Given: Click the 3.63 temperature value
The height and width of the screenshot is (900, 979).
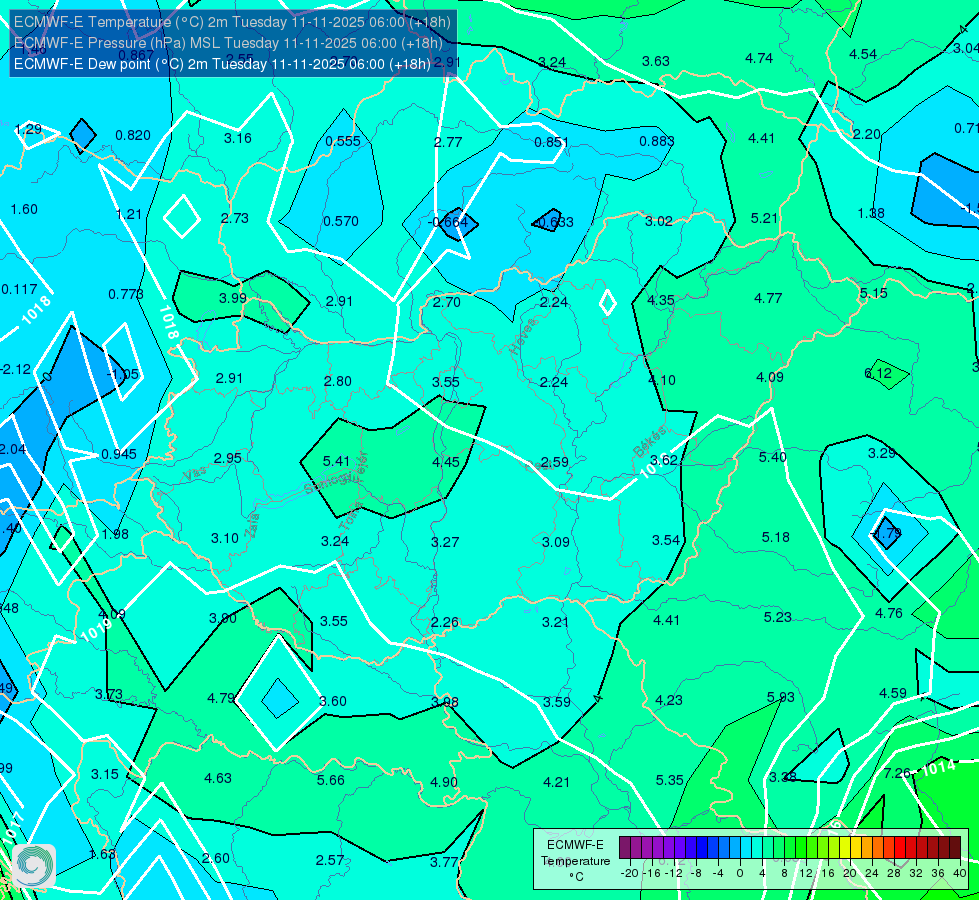Looking at the screenshot, I should pyautogui.click(x=656, y=61).
